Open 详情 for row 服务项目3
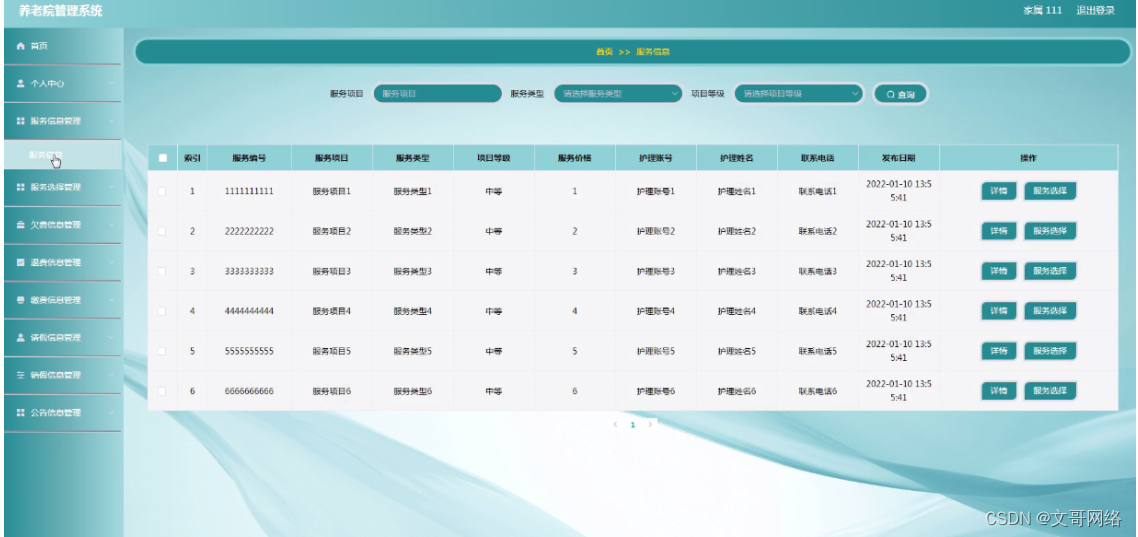This screenshot has width=1138, height=537. pyautogui.click(x=999, y=271)
